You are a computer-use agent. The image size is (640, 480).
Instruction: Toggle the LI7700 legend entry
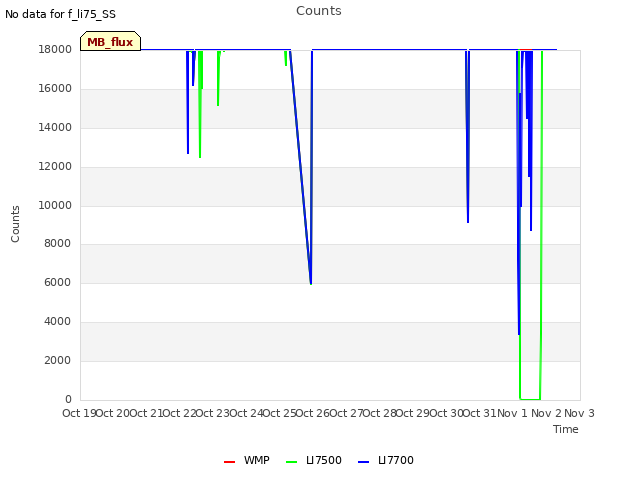pos(386,460)
